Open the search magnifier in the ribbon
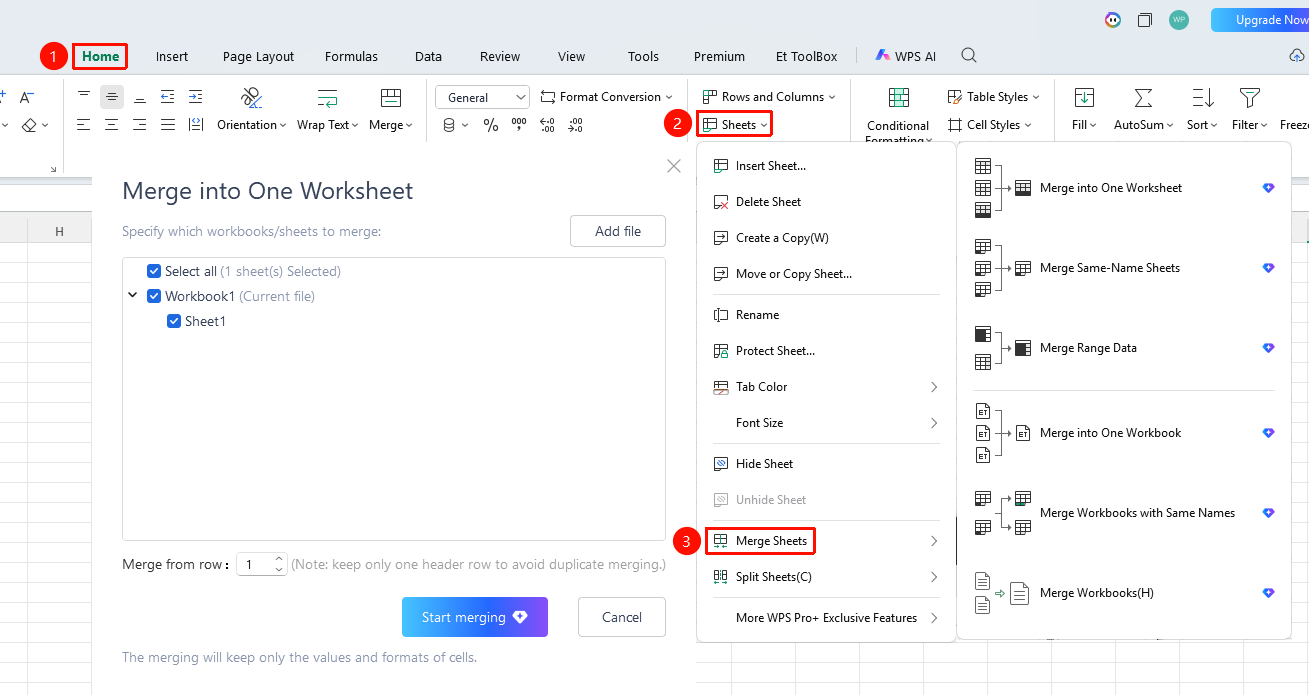1309x695 pixels. [x=969, y=56]
